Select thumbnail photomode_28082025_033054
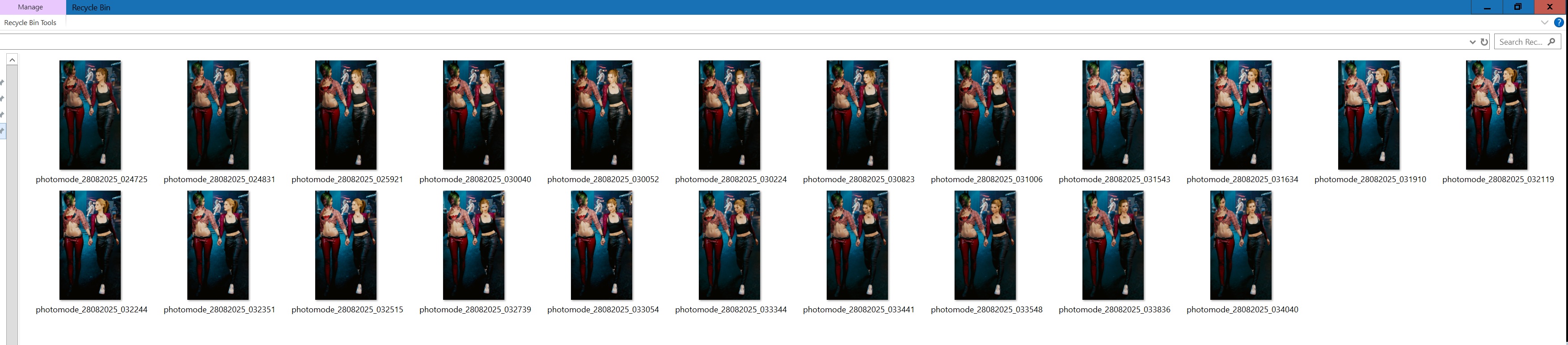Screen dimensions: 1568x345 pyautogui.click(x=601, y=246)
